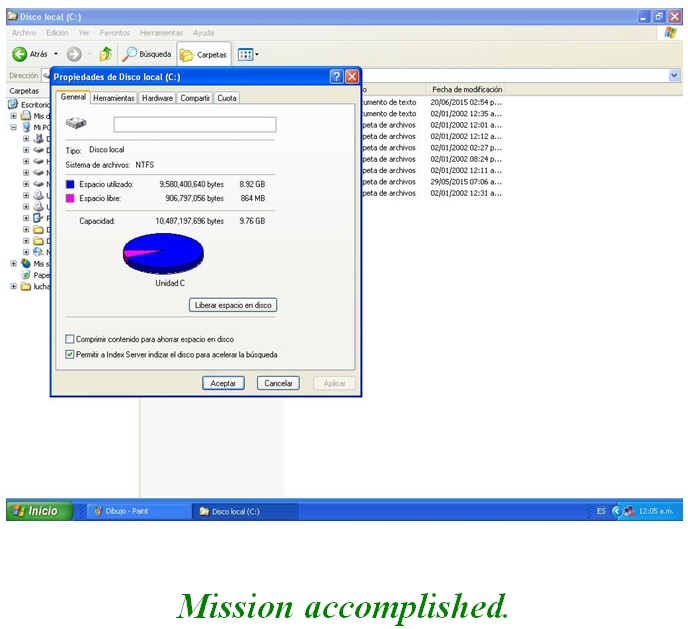Open the Atrás history dropdown arrow
688x629 pixels.
point(56,54)
